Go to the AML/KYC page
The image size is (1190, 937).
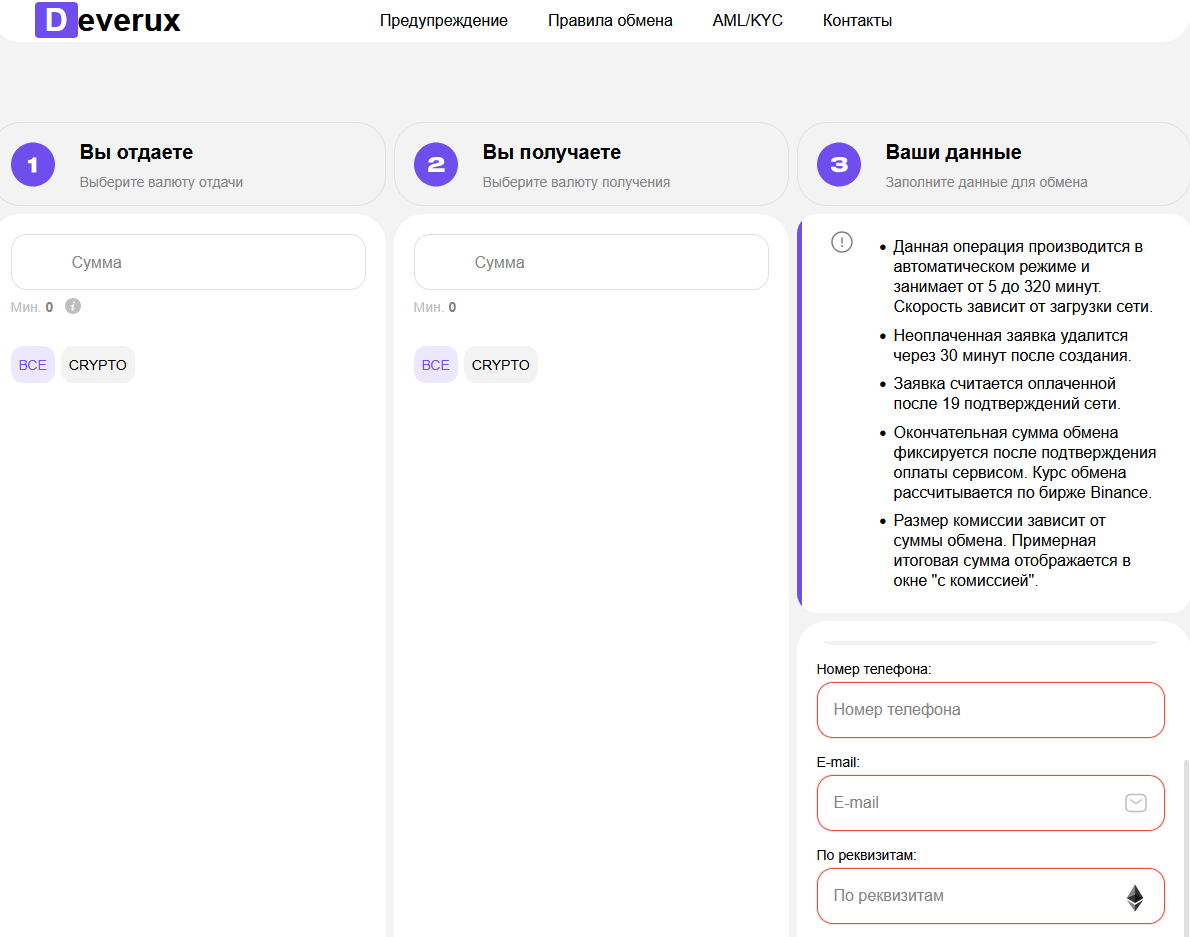click(748, 20)
